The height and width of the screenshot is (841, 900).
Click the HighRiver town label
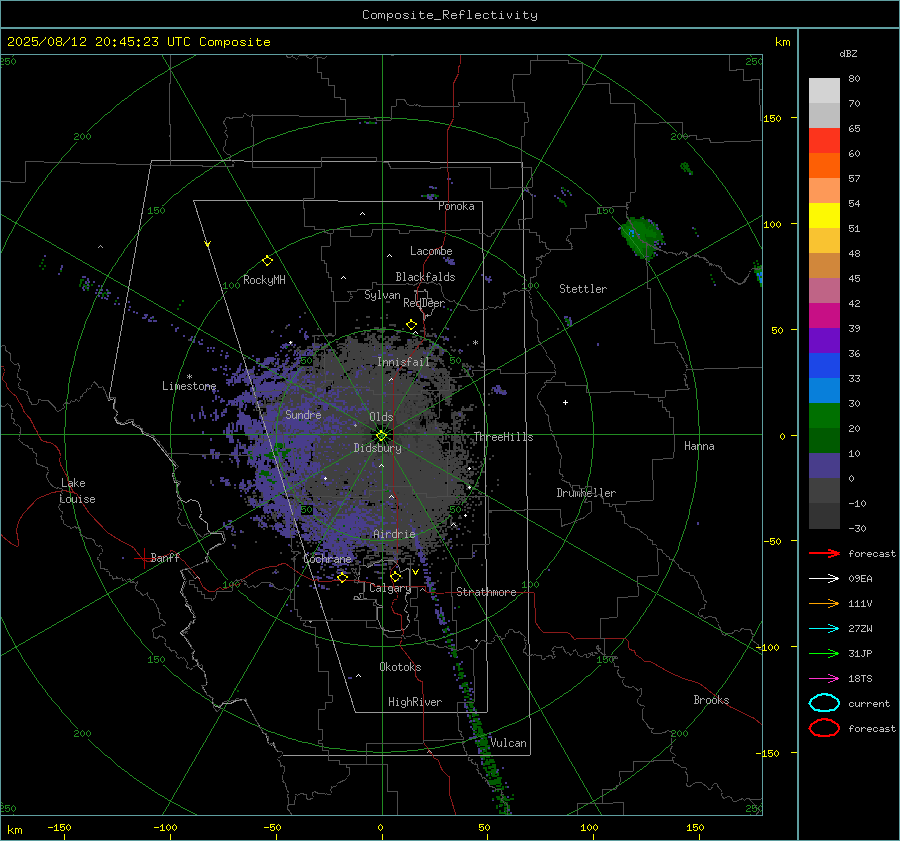click(415, 702)
